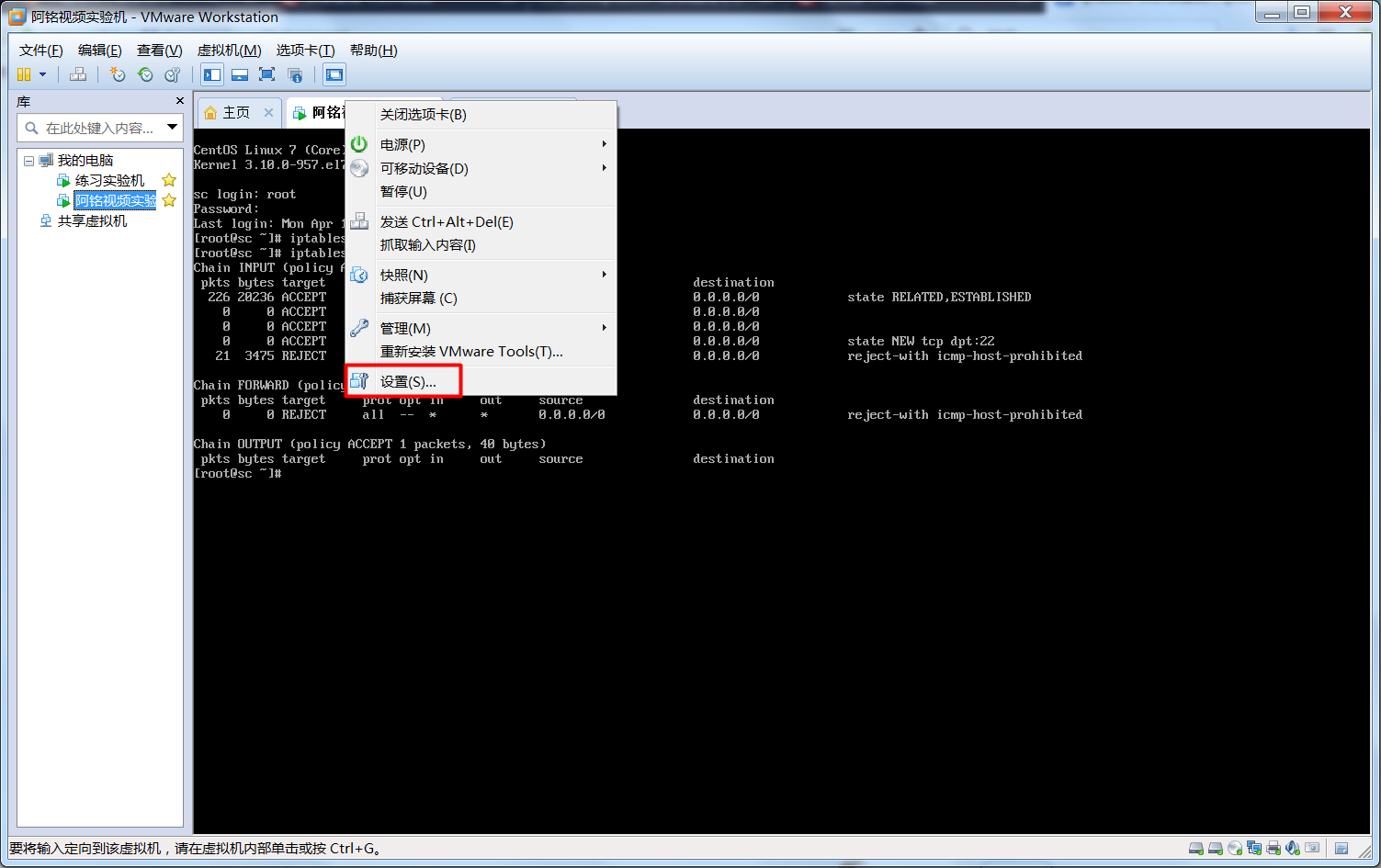The height and width of the screenshot is (868, 1381).
Task: Choose 重新安装 VMware Tools(T)... entry
Action: point(481,352)
